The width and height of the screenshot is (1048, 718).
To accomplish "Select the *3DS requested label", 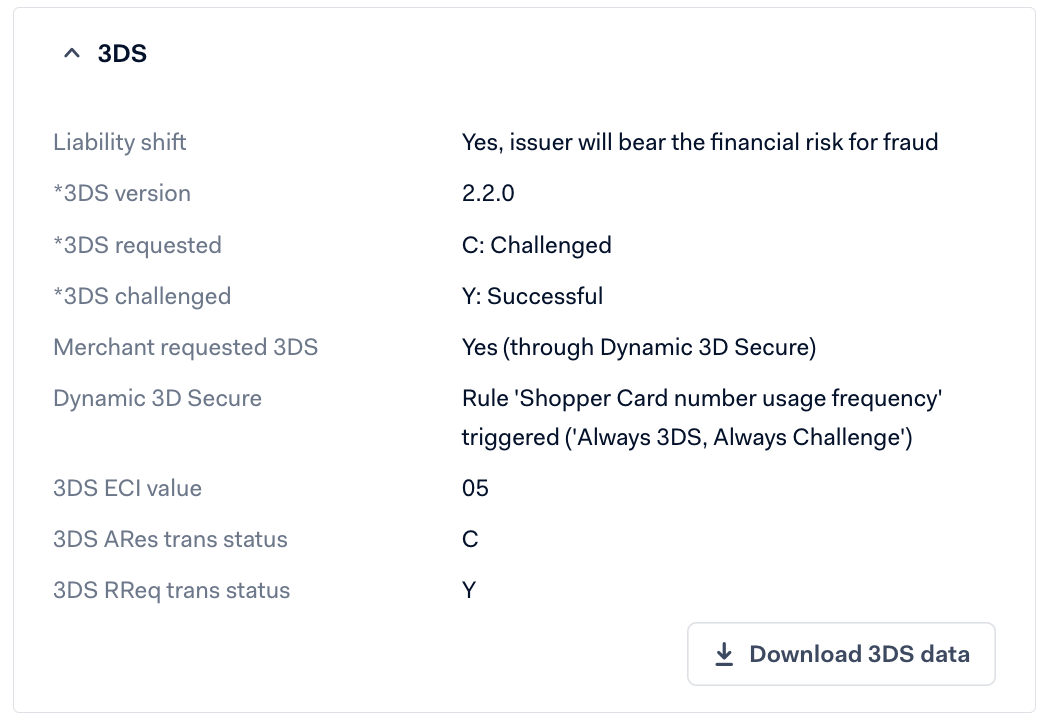I will [137, 245].
